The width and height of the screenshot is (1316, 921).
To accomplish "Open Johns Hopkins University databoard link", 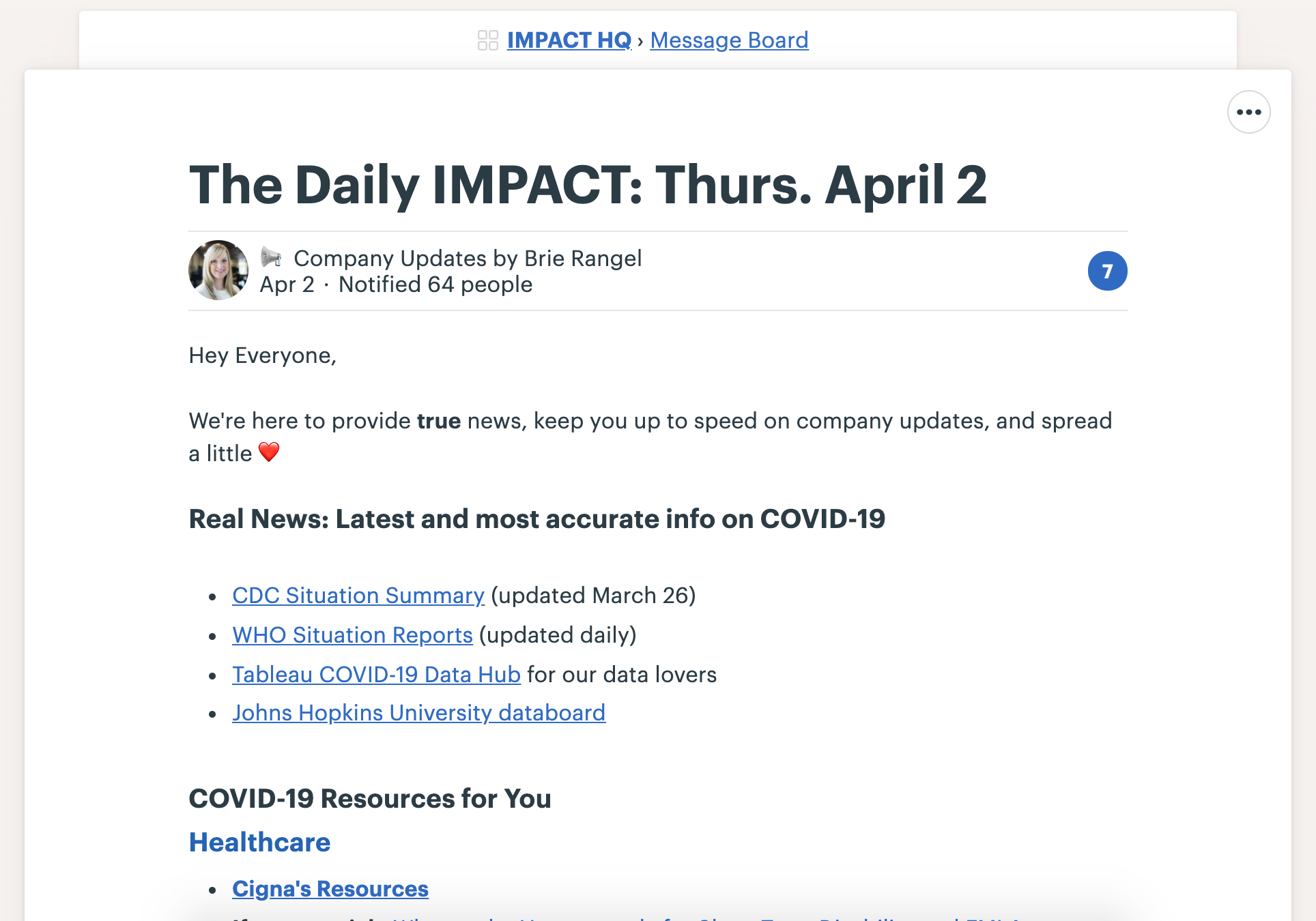I will click(418, 713).
